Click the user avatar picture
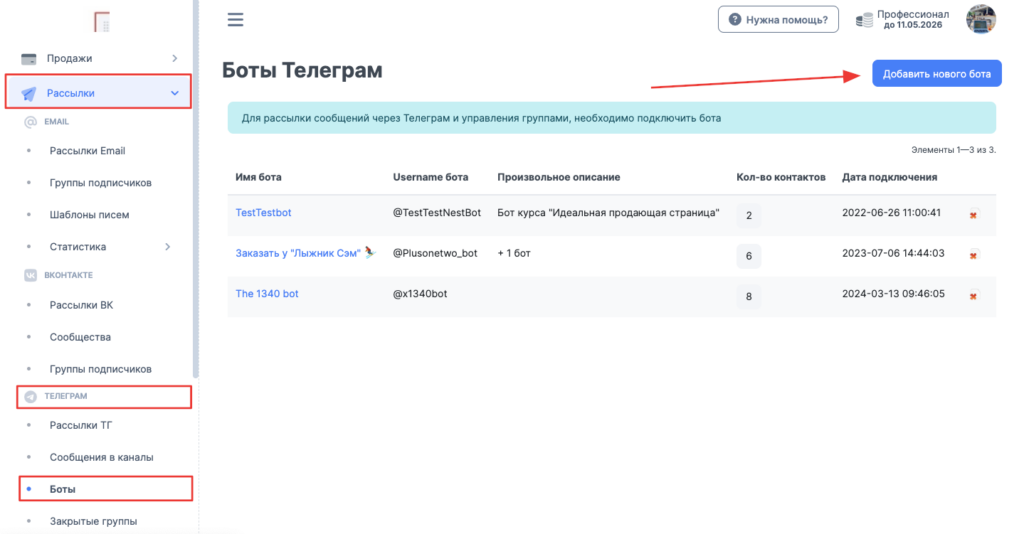 coord(980,19)
